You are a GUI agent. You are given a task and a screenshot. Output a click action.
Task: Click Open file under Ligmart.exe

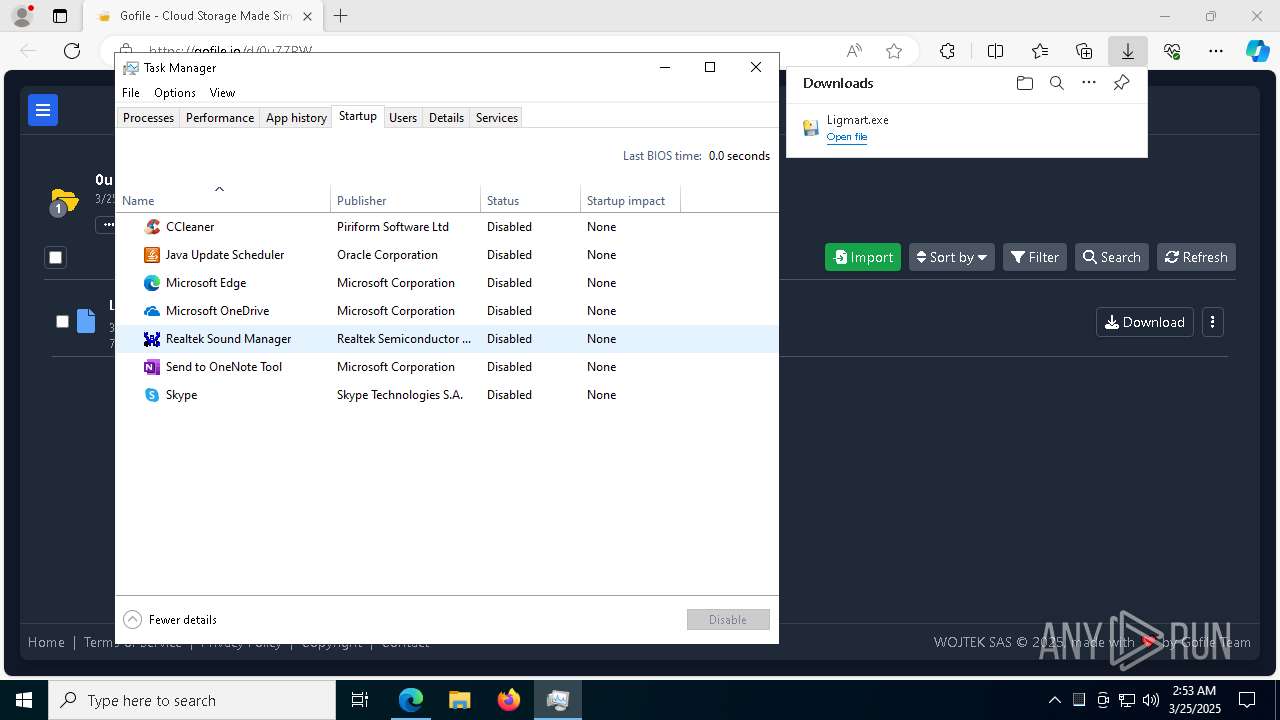pos(846,137)
